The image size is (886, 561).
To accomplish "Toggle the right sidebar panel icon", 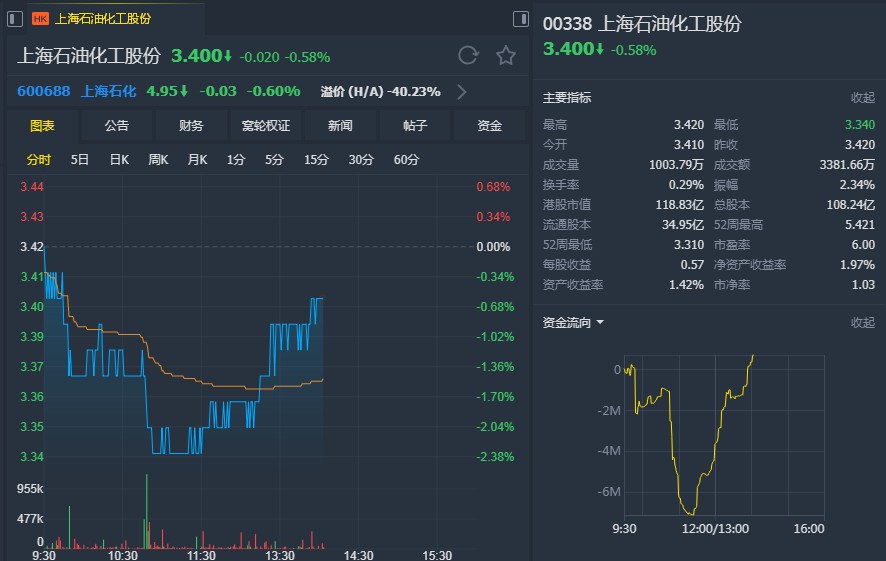I will tap(520, 19).
